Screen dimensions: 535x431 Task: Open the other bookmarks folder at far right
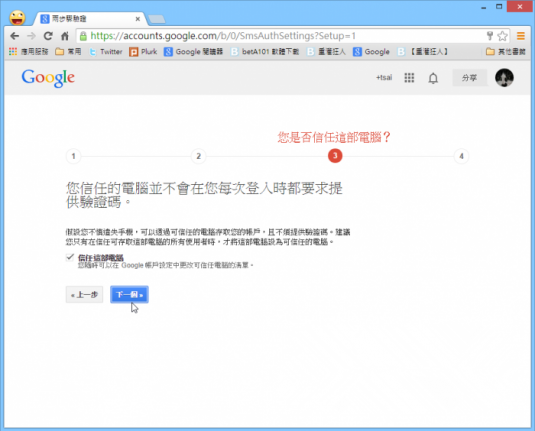pyautogui.click(x=506, y=52)
